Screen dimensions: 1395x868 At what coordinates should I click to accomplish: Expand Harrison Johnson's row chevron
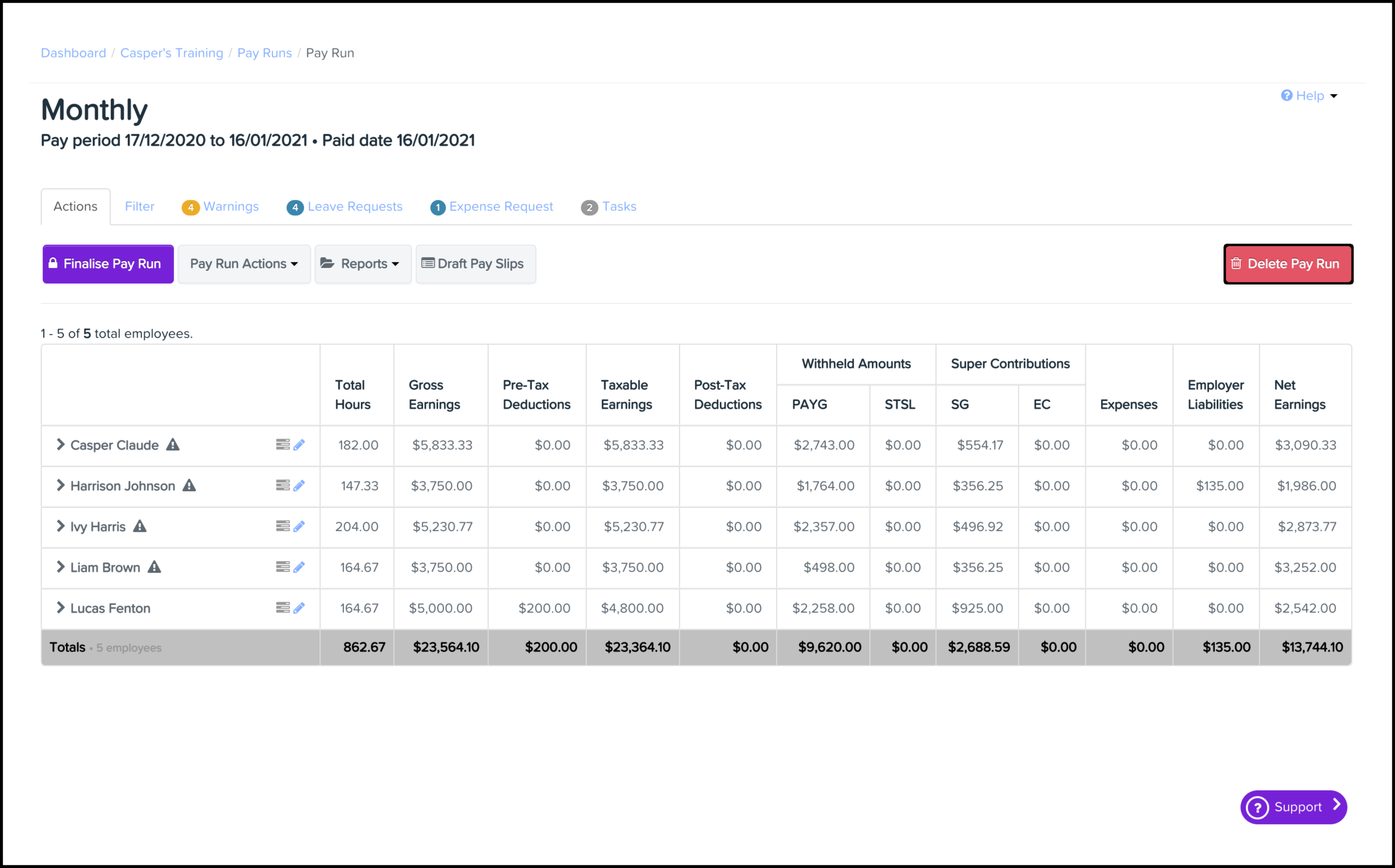tap(60, 485)
